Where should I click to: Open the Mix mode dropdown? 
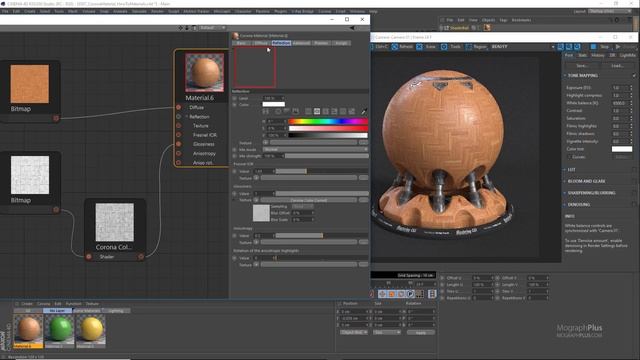[315, 150]
